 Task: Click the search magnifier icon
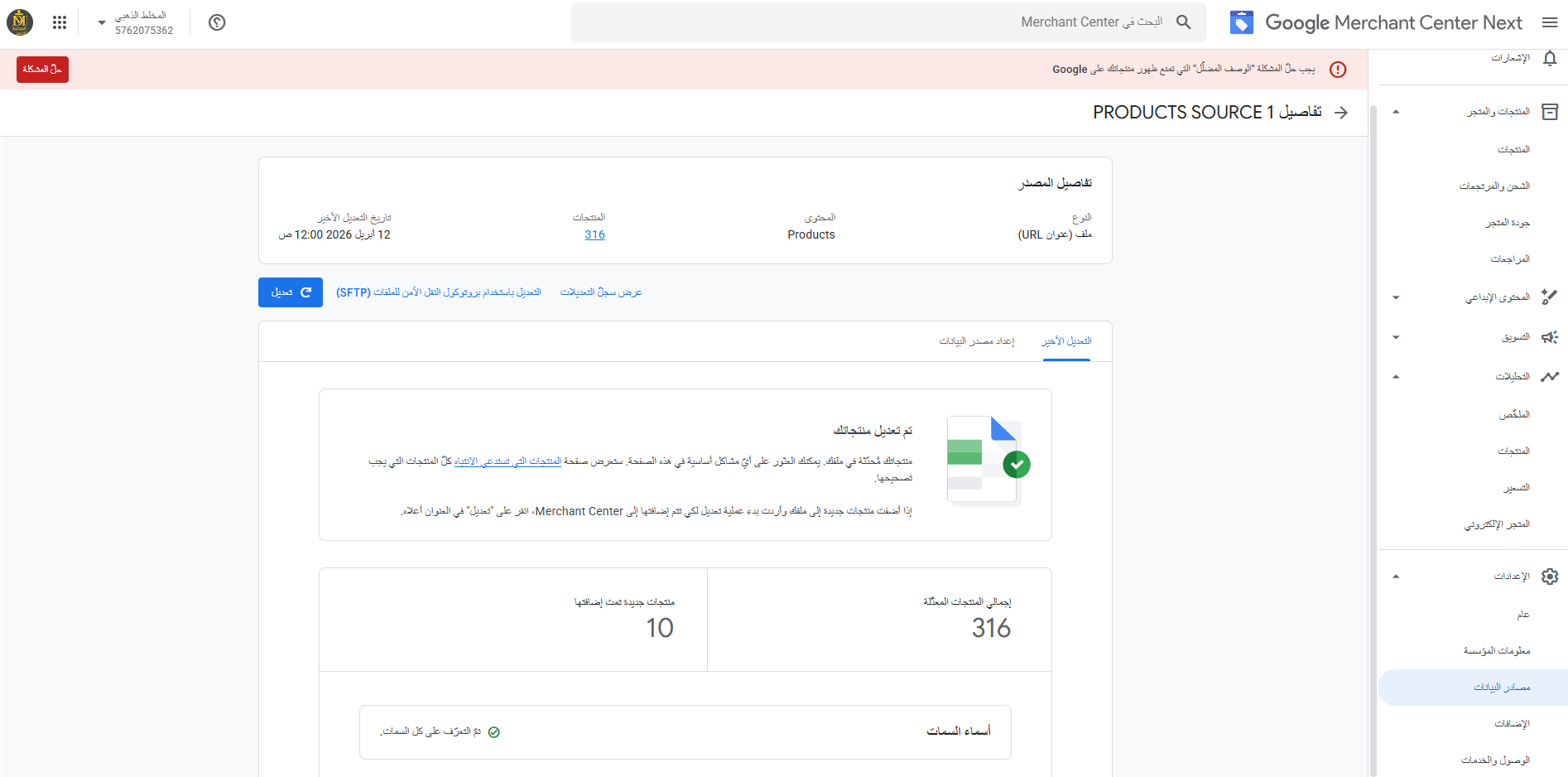1183,22
